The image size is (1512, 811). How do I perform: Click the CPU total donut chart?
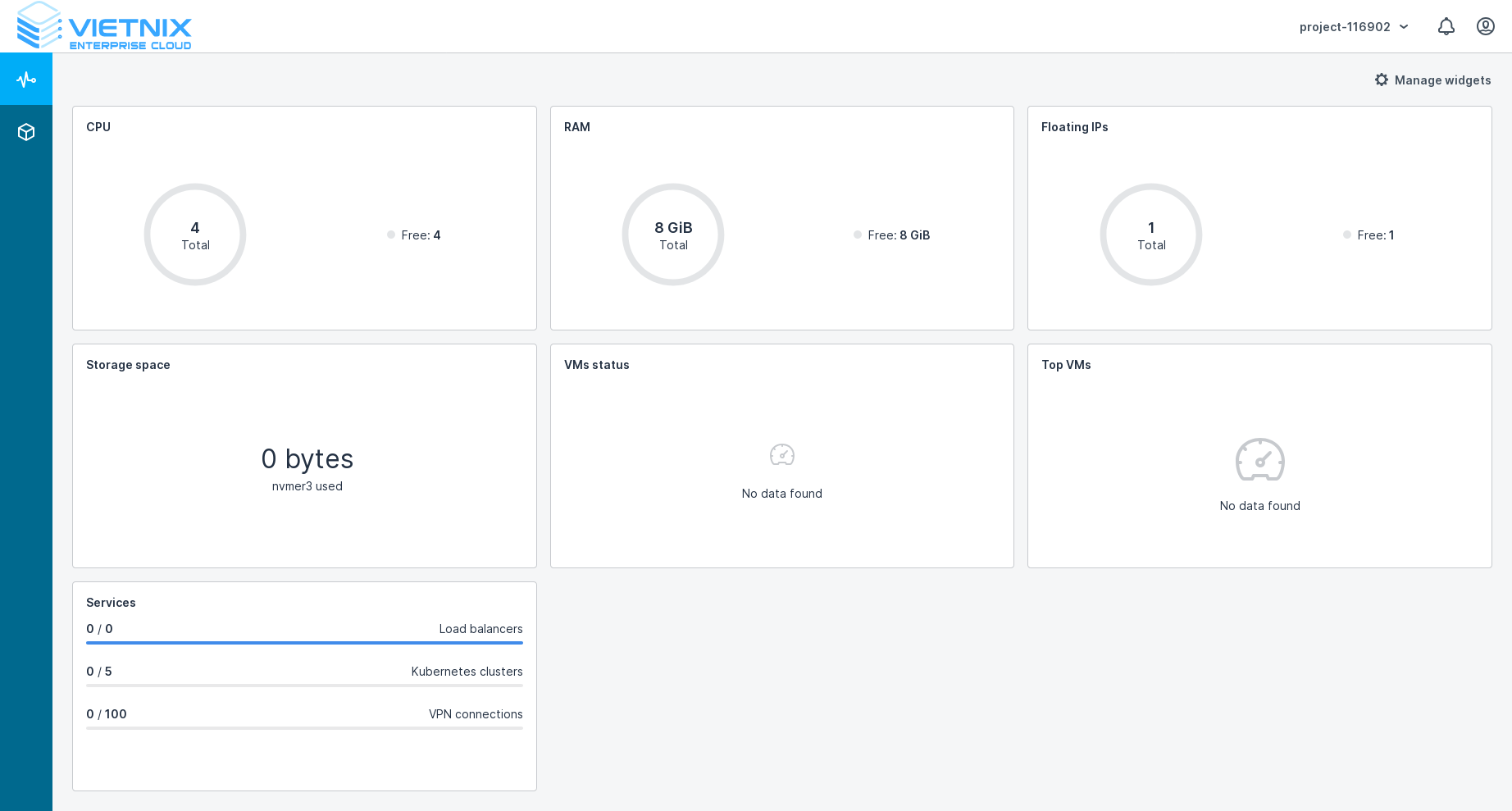195,235
